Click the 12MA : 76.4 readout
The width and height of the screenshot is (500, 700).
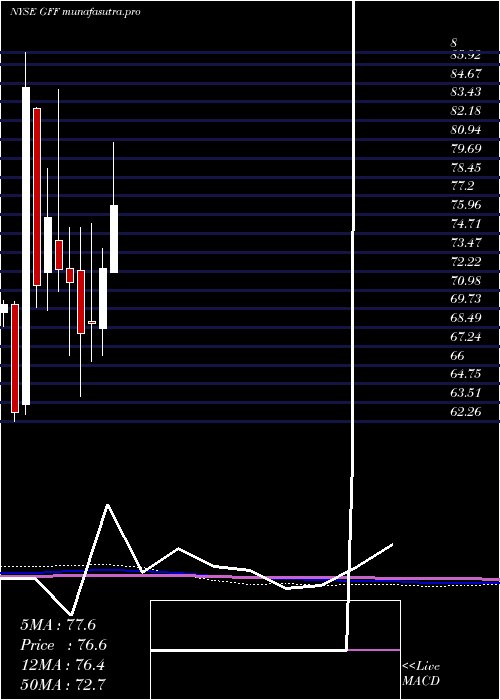(62, 665)
